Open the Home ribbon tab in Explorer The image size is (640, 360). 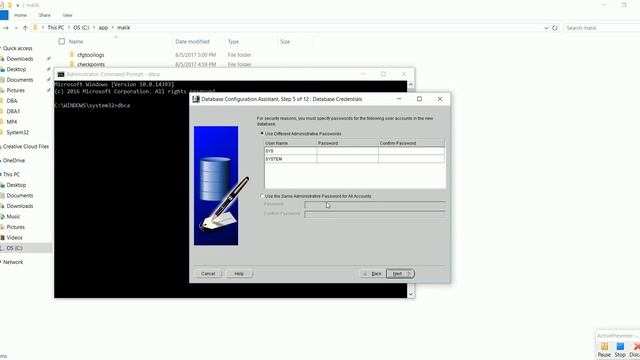20,15
